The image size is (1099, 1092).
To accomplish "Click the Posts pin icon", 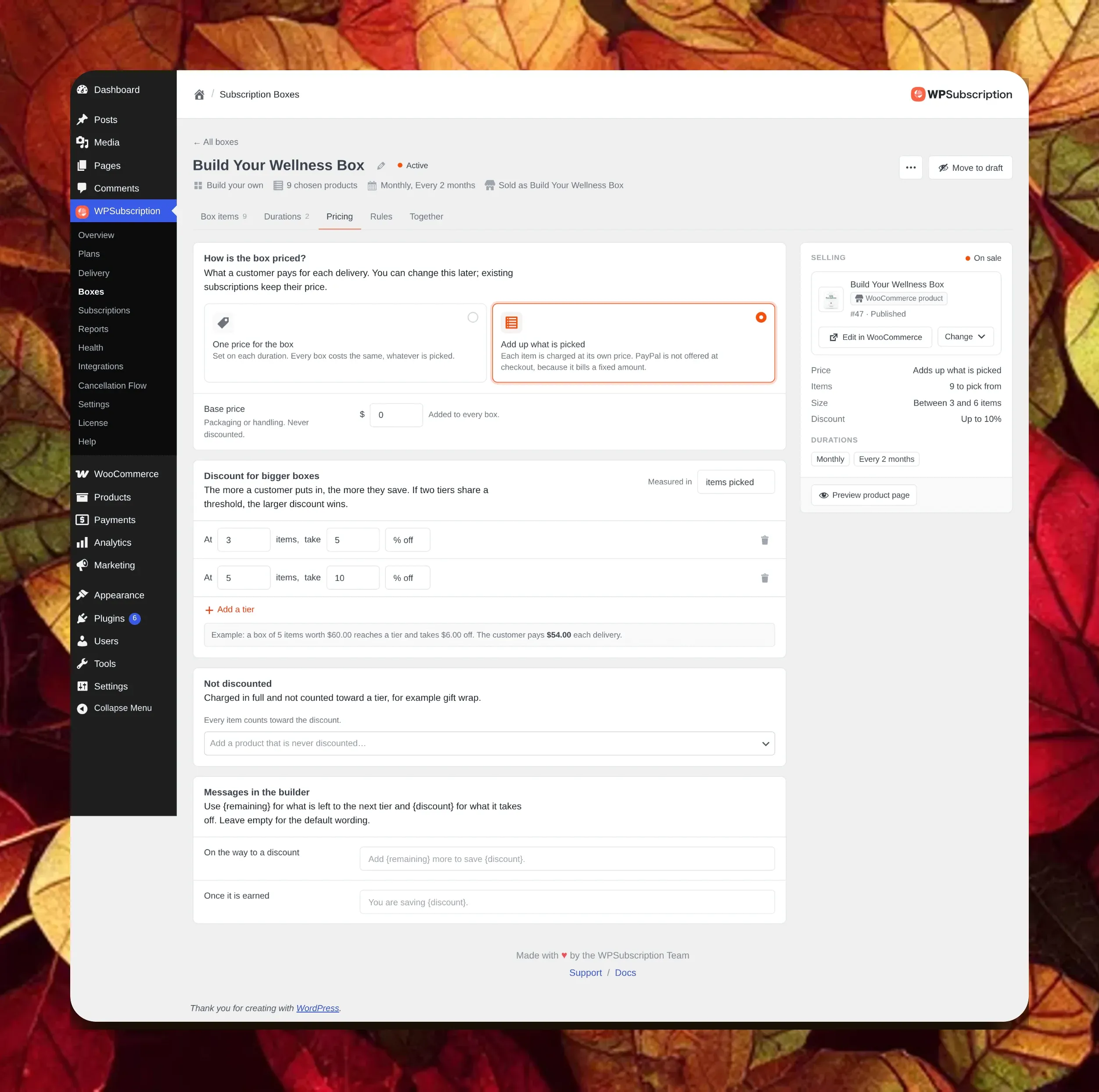I will pyautogui.click(x=83, y=119).
